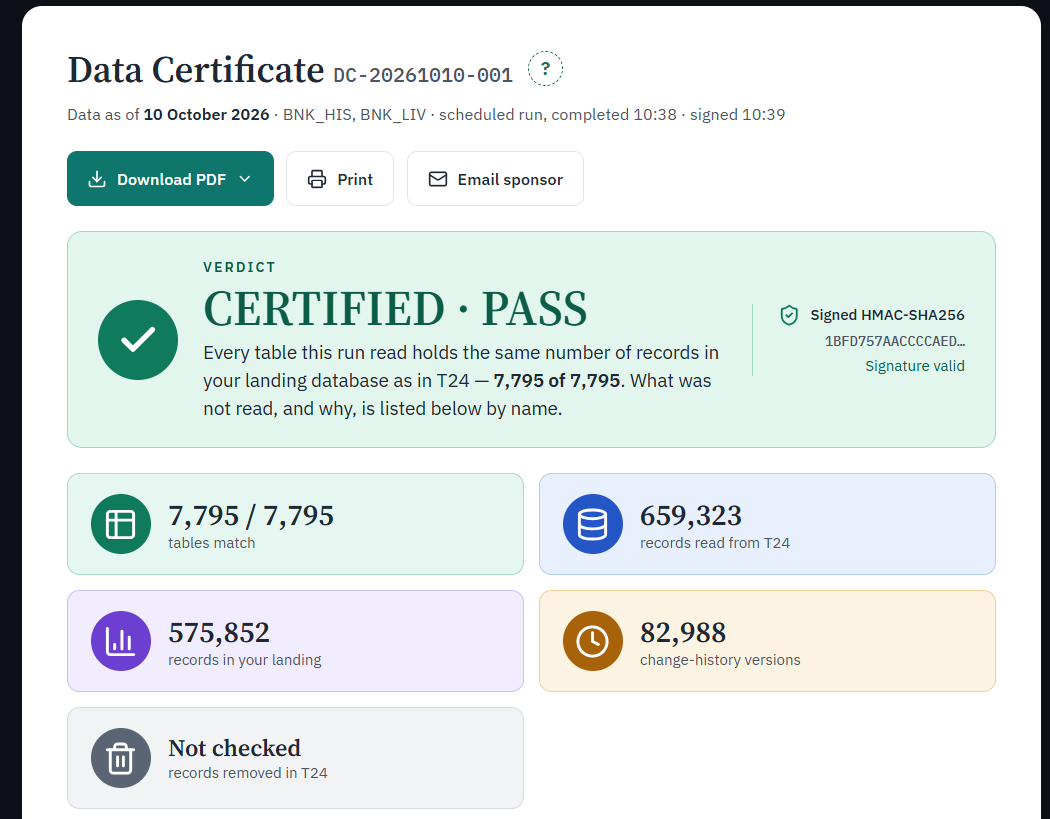Click the 82,988 change-history value
Screen dimensions: 1050x819
[683, 633]
